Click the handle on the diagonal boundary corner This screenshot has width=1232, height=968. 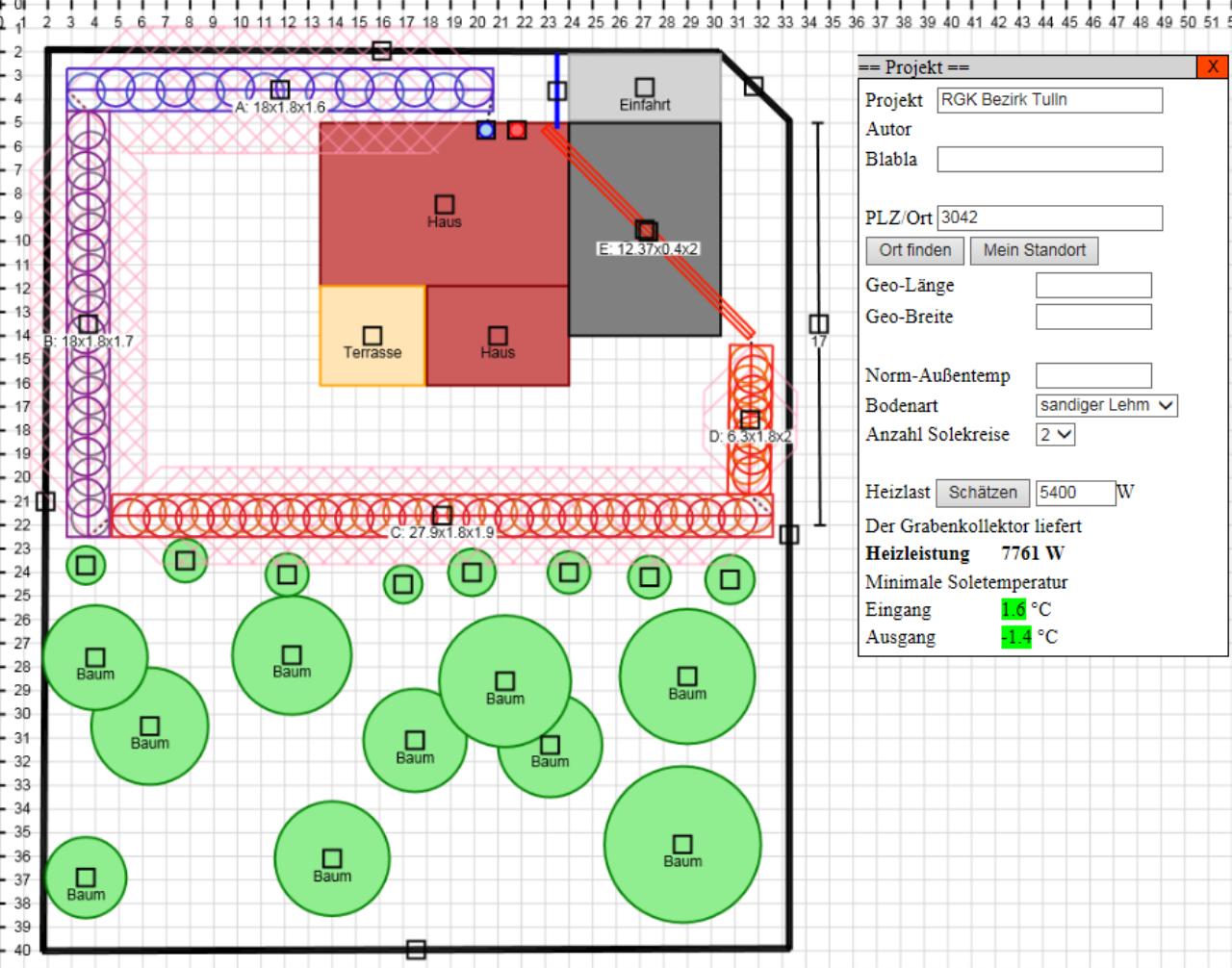[754, 87]
